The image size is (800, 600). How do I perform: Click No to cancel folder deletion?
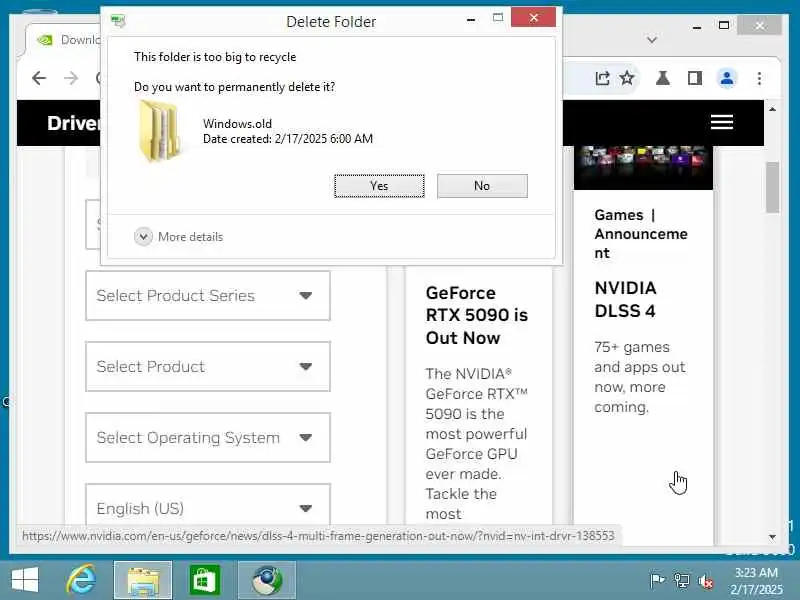(482, 186)
